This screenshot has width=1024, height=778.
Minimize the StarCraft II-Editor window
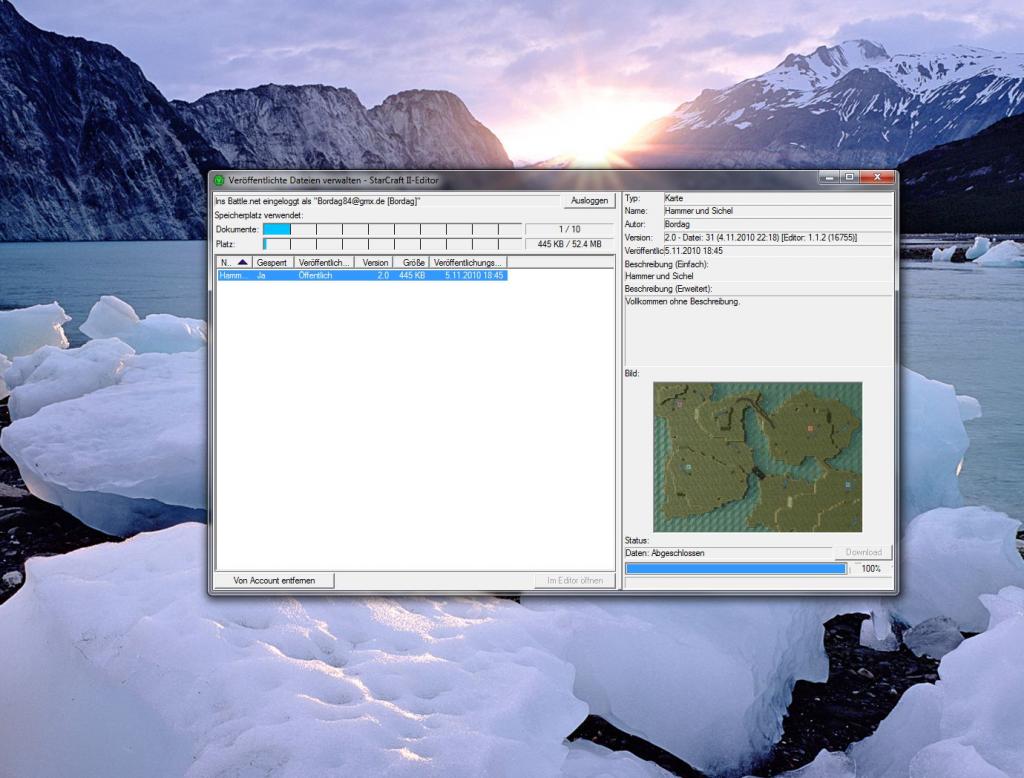829,179
